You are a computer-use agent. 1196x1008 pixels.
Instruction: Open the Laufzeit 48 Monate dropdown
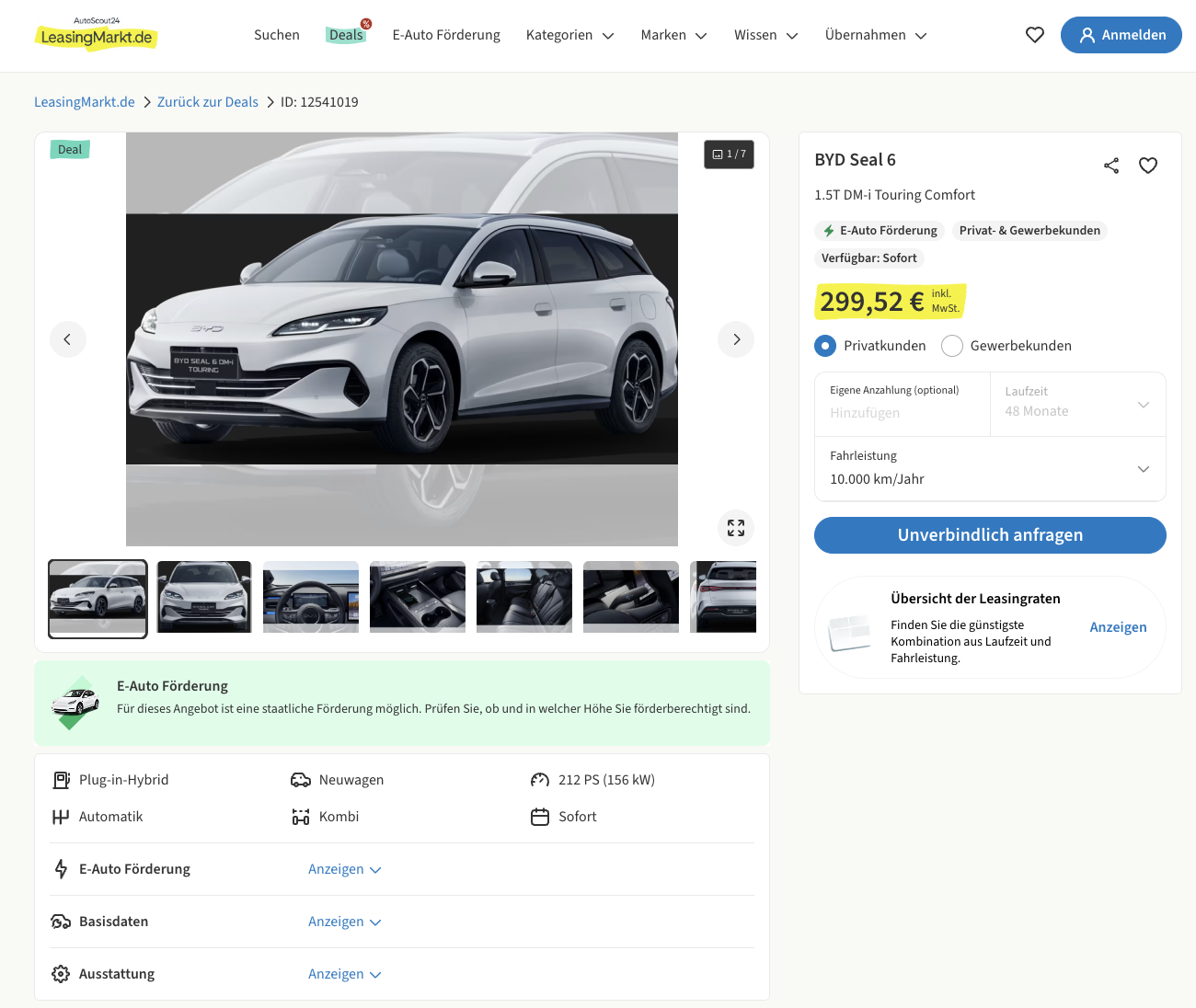[1077, 405]
